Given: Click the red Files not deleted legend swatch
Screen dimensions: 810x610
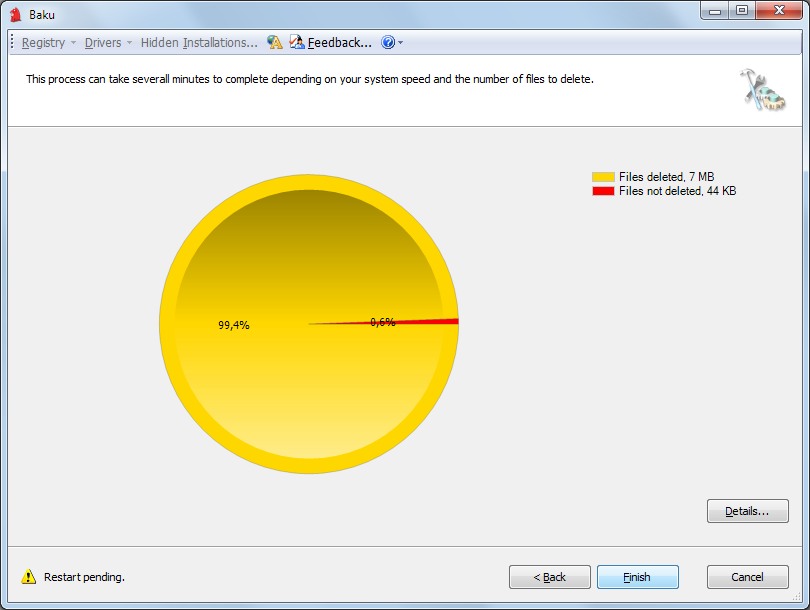Looking at the screenshot, I should click(x=603, y=191).
